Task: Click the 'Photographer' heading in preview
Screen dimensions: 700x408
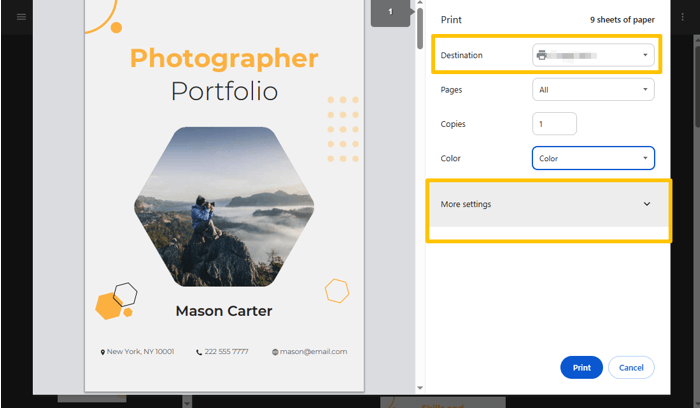Action: point(224,58)
